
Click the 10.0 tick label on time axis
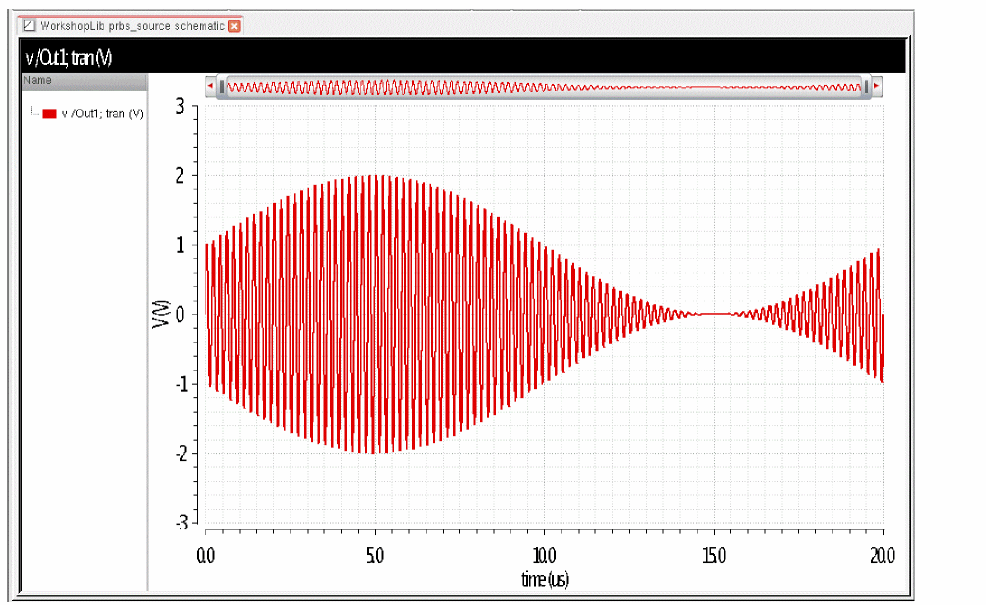pos(544,556)
